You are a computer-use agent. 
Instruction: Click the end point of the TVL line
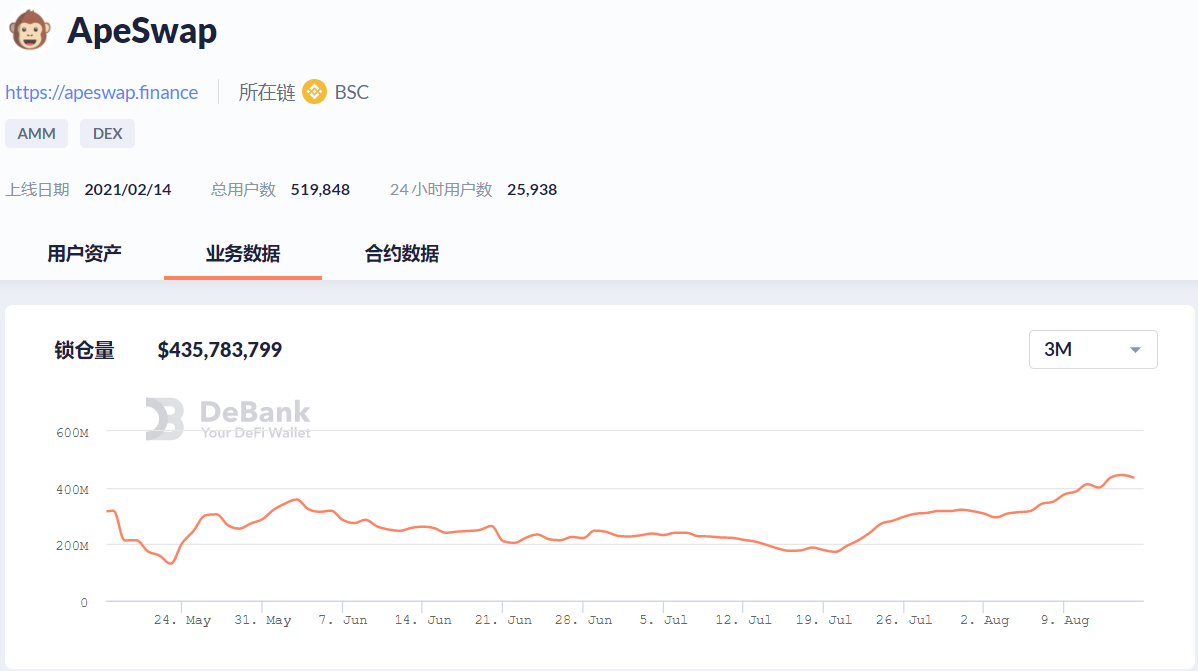tap(1133, 478)
